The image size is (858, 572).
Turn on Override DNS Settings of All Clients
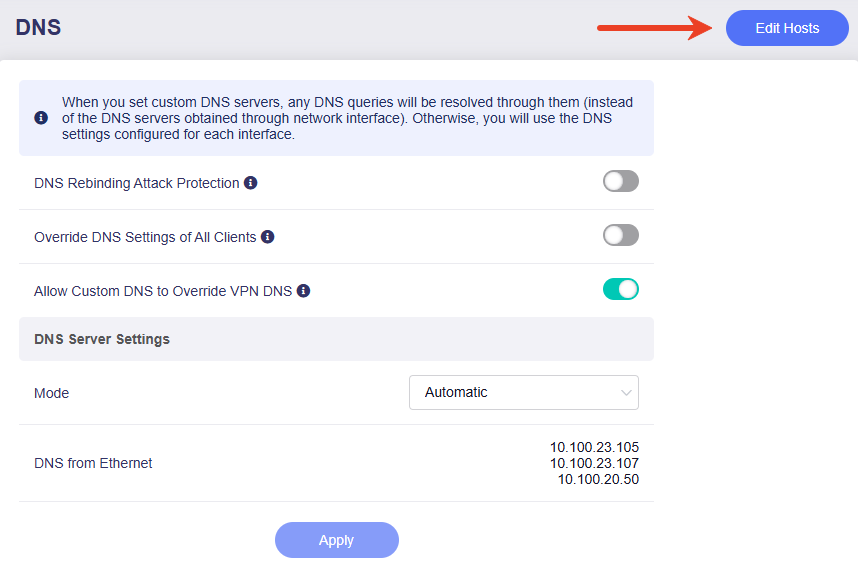[x=621, y=235]
